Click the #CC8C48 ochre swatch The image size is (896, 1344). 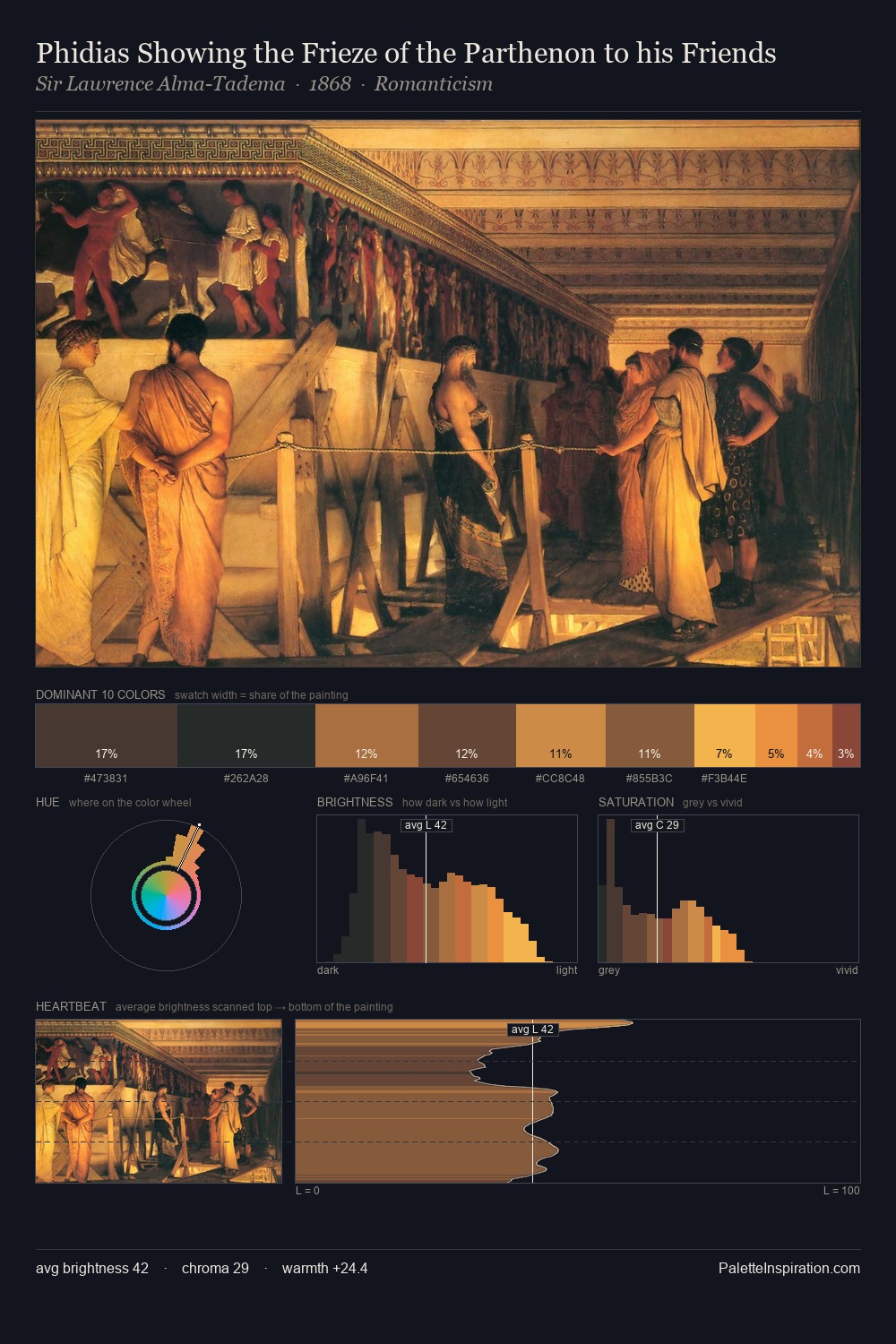tap(561, 736)
